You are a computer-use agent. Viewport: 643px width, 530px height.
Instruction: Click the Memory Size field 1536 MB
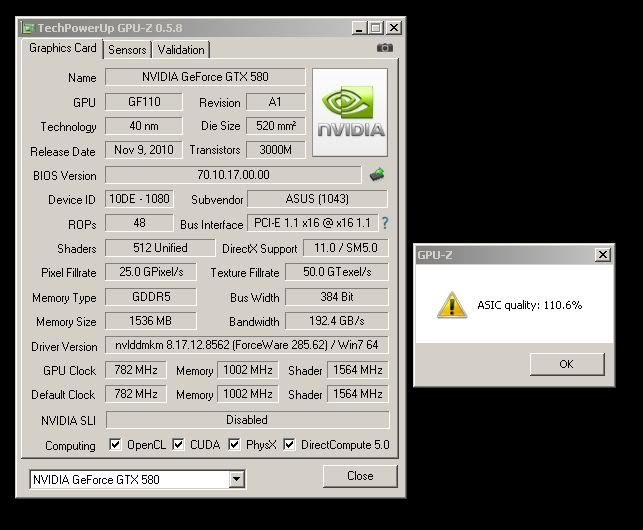[x=151, y=321]
